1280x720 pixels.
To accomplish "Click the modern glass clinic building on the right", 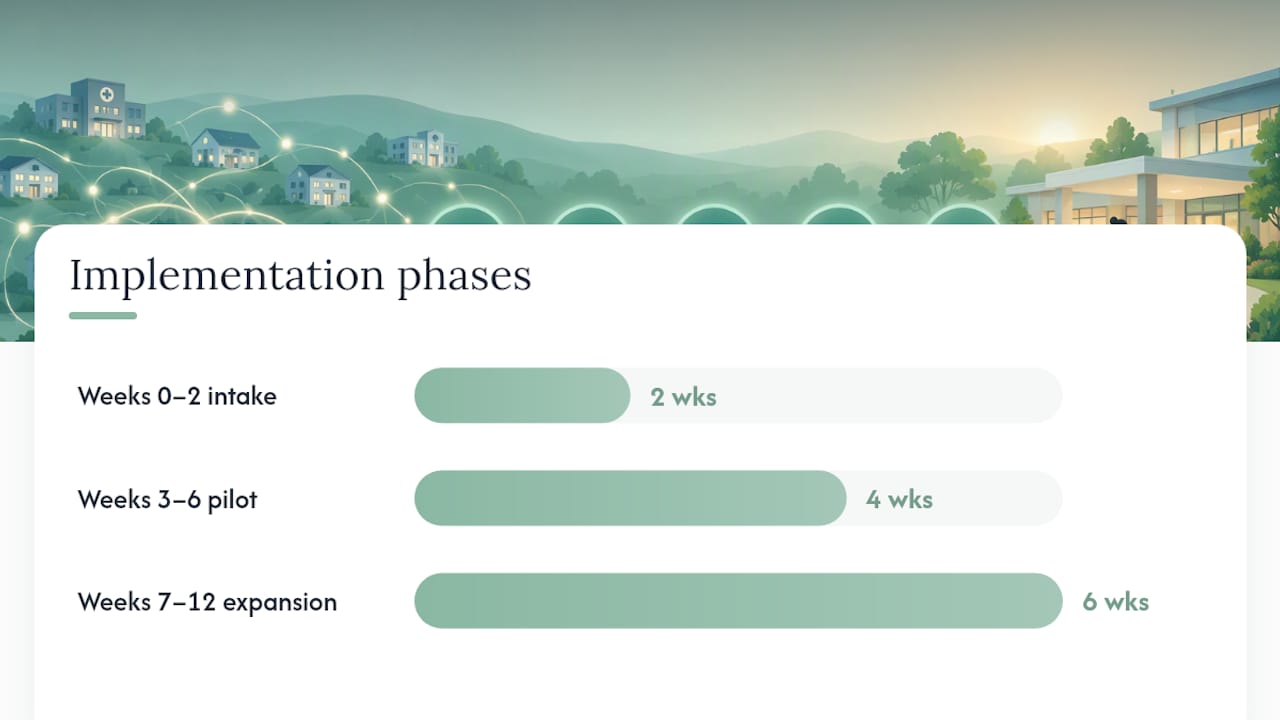I will click(x=1145, y=150).
